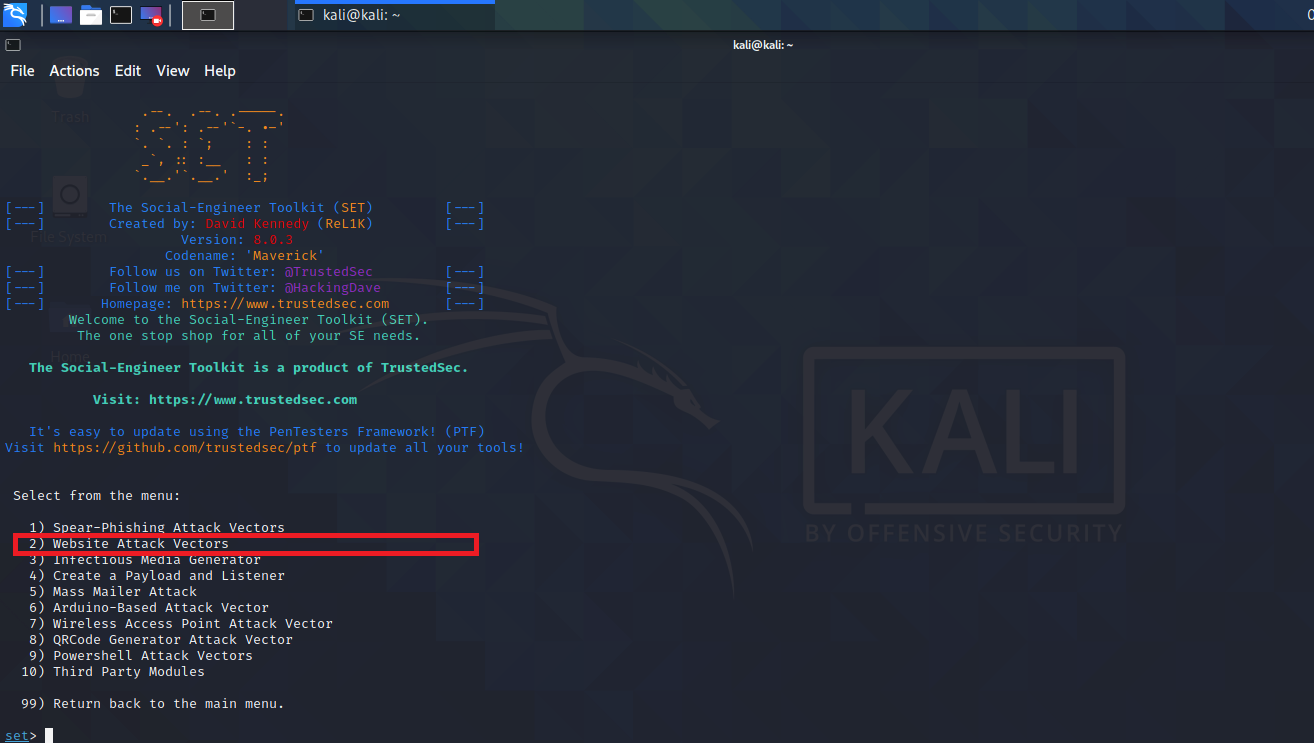The image size is (1314, 743).
Task: Click the kali@kali taskbar window button
Action: 394,15
